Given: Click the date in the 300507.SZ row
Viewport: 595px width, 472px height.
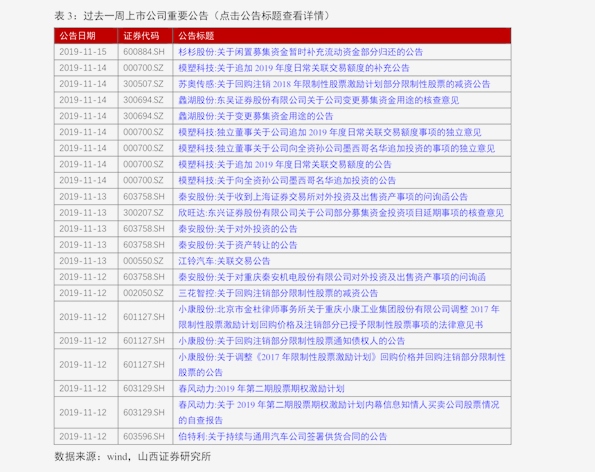Looking at the screenshot, I should (83, 84).
